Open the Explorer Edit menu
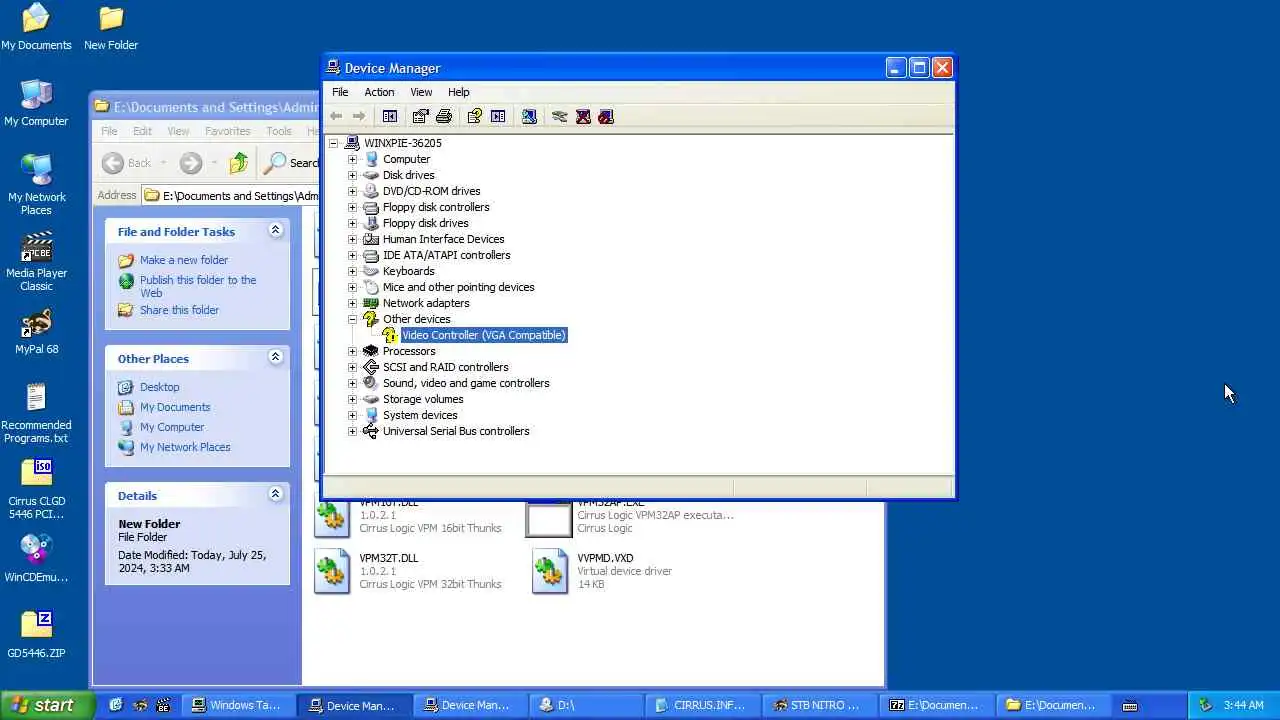This screenshot has width=1280, height=720. click(143, 131)
